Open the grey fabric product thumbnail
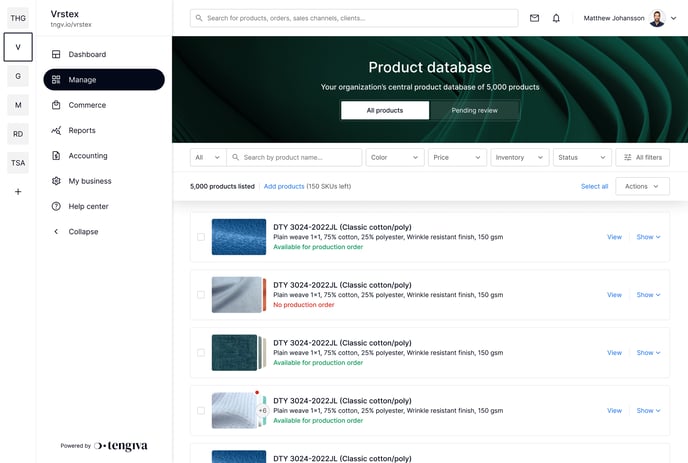688x463 pixels. pos(236,295)
